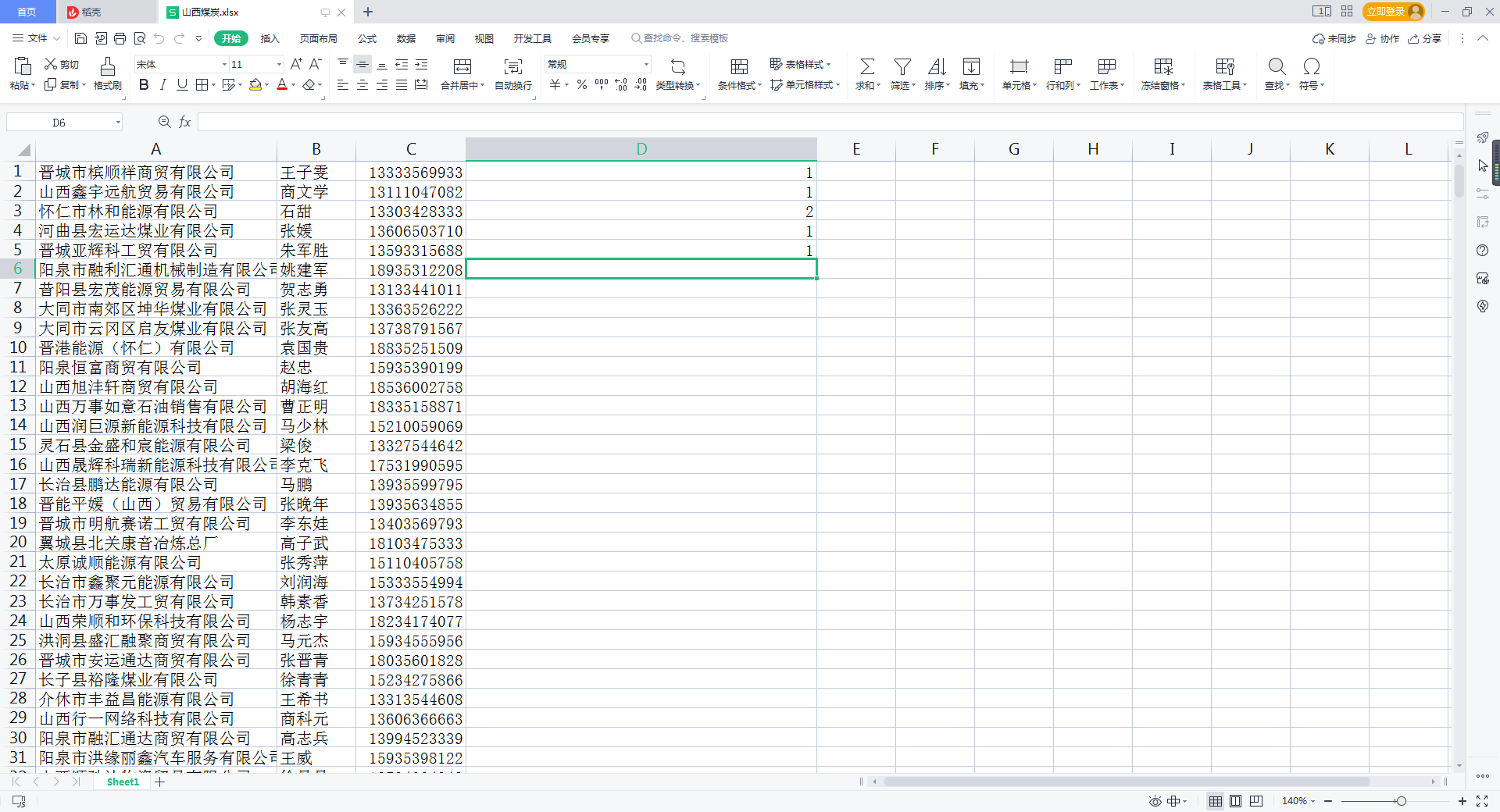1500x812 pixels.
Task: Switch to the 公式 ribbon tab
Action: click(366, 38)
